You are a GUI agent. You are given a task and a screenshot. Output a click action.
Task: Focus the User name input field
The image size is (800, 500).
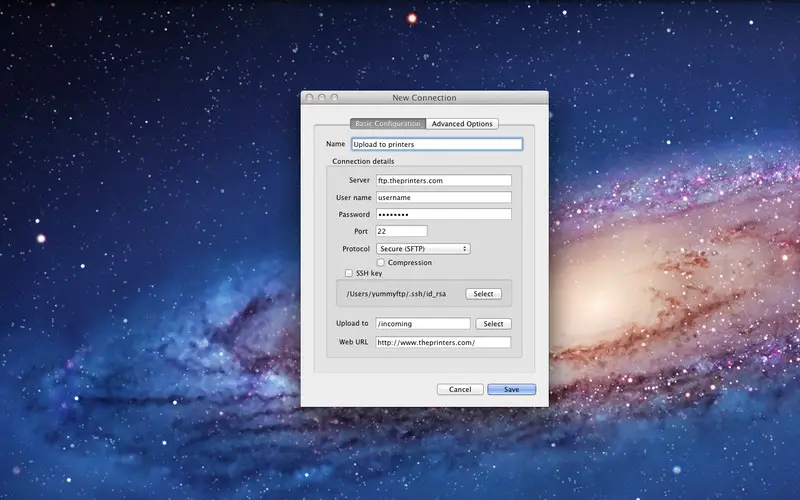click(x=443, y=197)
